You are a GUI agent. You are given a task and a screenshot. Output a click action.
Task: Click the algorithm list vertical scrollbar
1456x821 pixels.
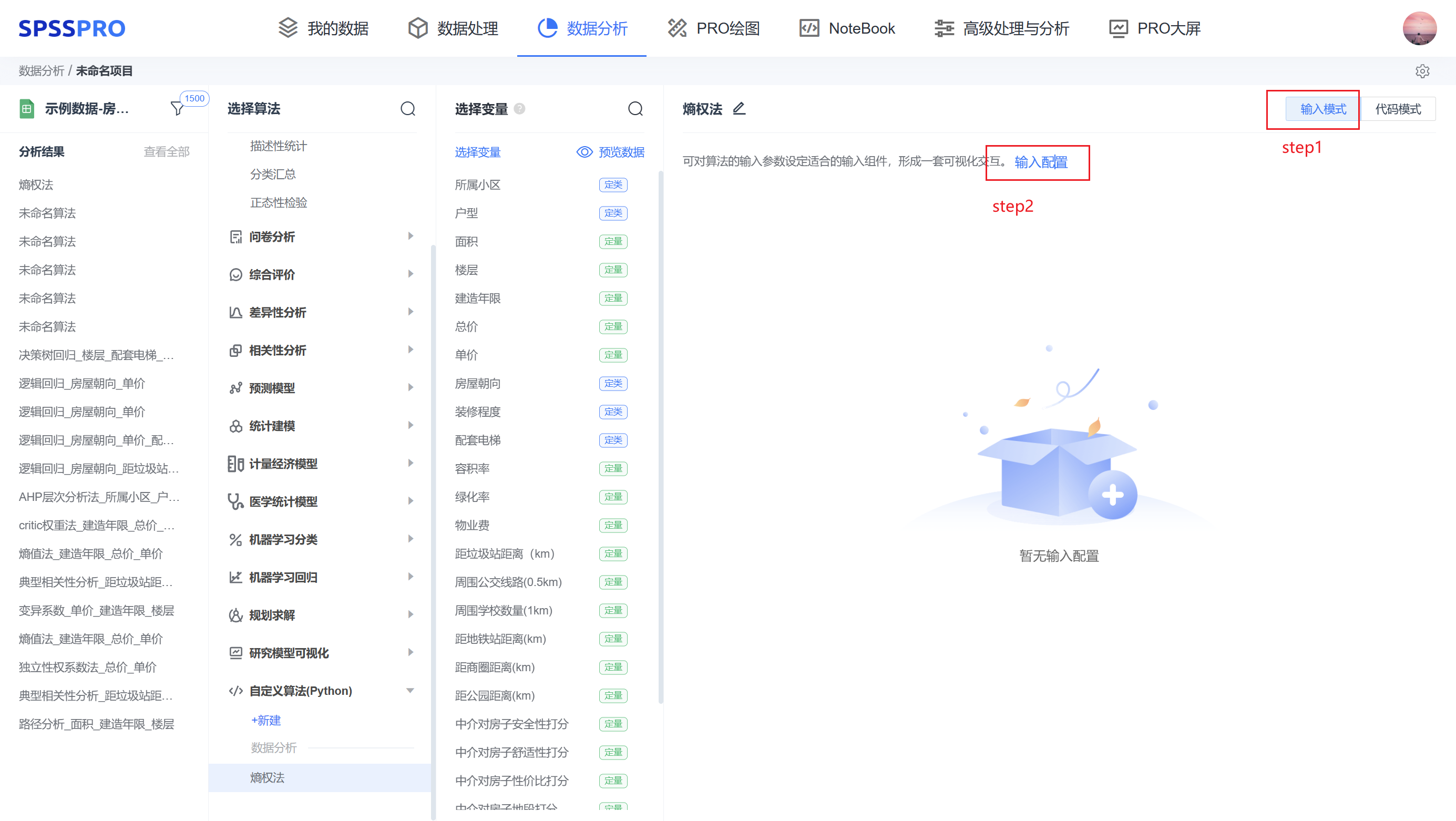433,531
